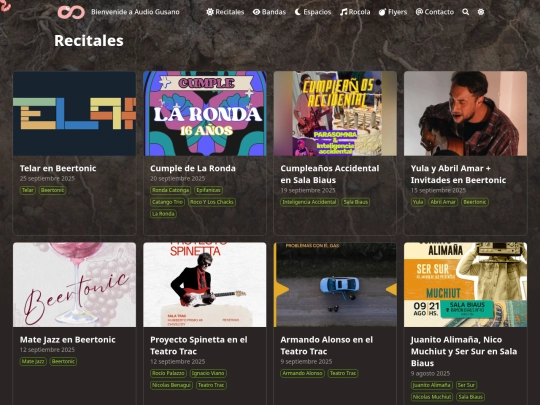Click the aerial car photo thumbnail
Screen dimensions: 540x405
point(335,285)
